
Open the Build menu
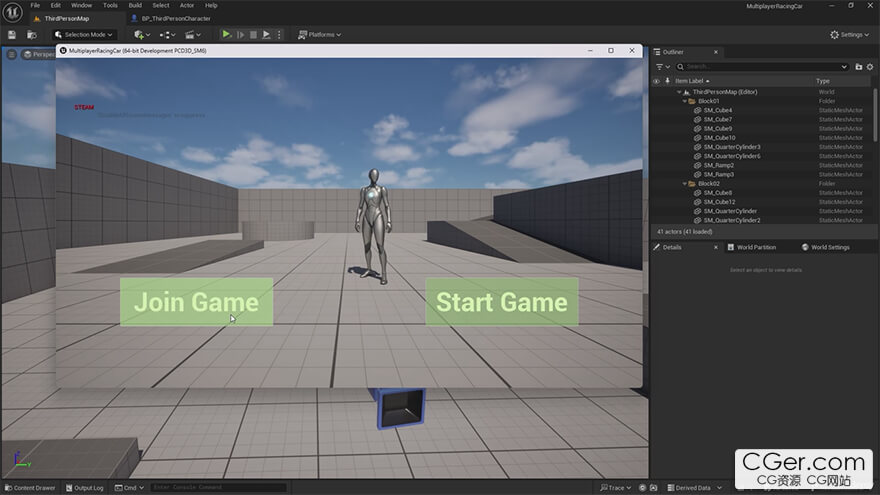pyautogui.click(x=135, y=6)
